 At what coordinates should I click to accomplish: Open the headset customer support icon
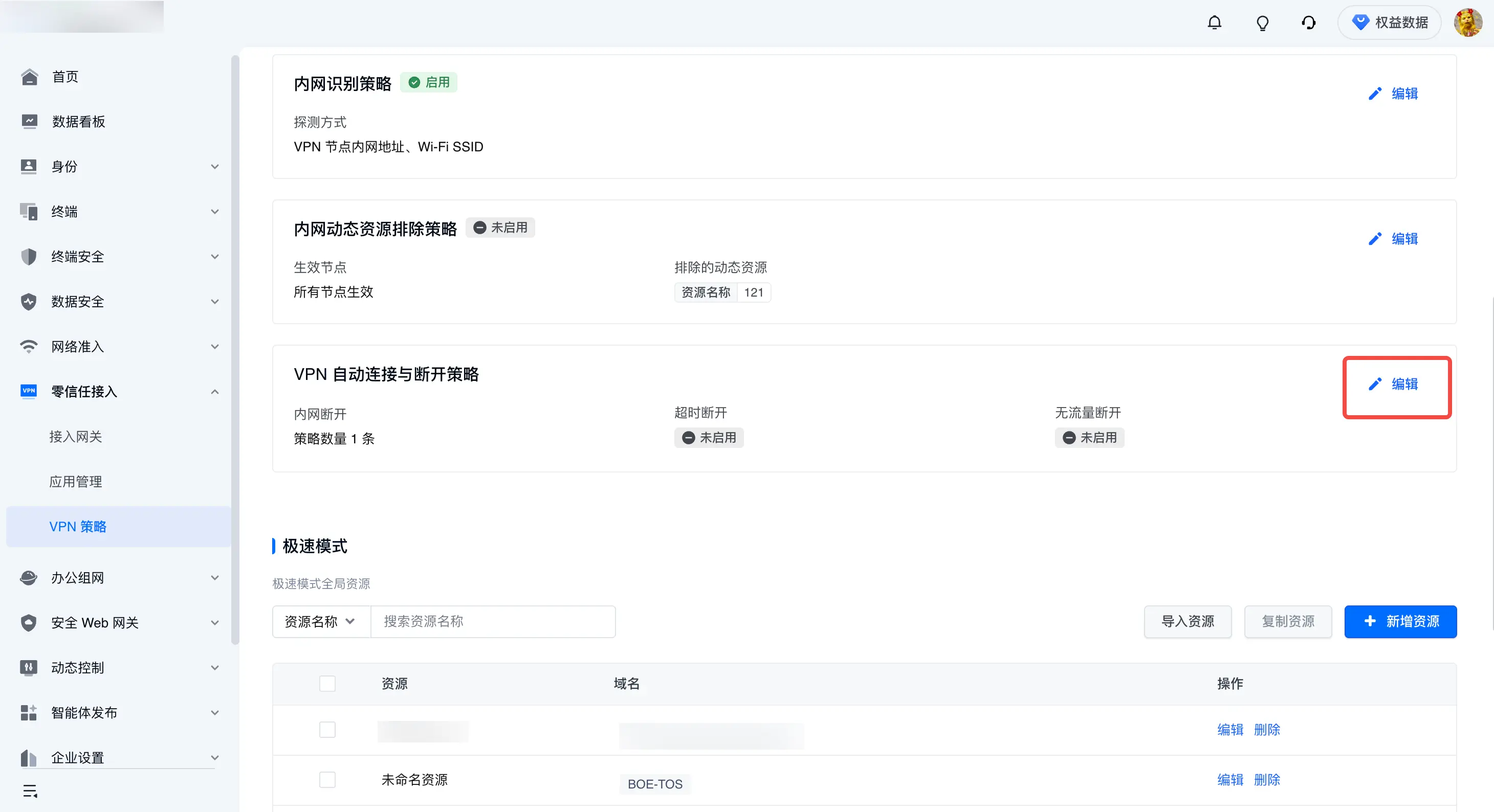click(1308, 22)
